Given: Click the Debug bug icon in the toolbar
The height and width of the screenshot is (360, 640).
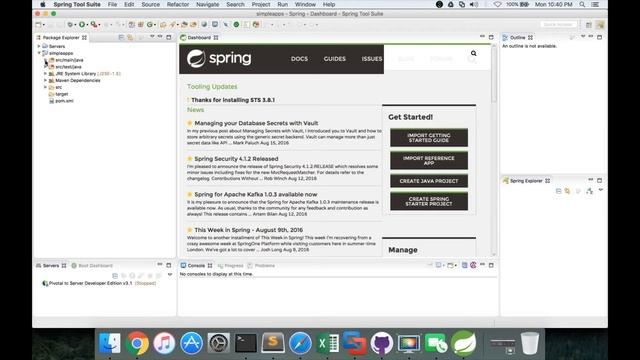Looking at the screenshot, I should [x=70, y=24].
